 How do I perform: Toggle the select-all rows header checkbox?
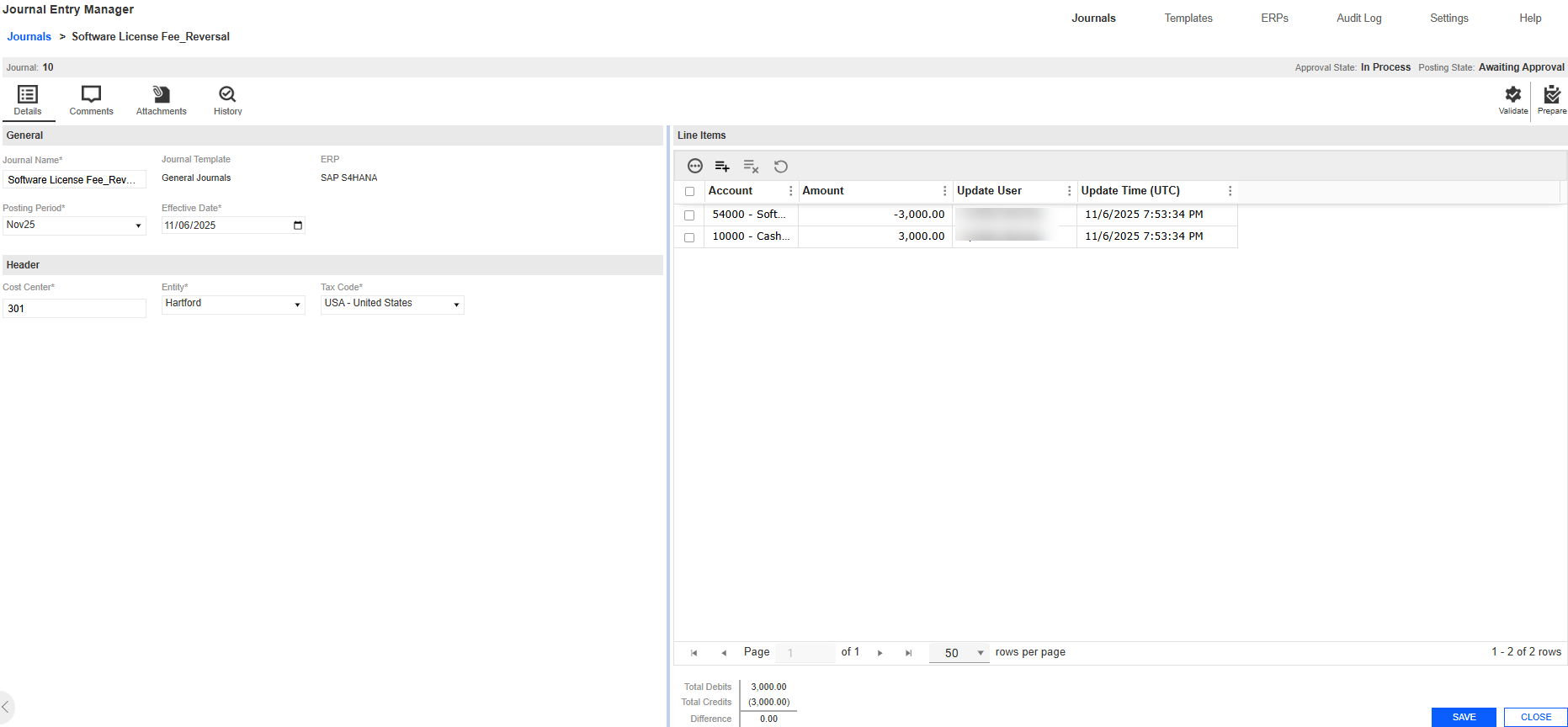689,192
